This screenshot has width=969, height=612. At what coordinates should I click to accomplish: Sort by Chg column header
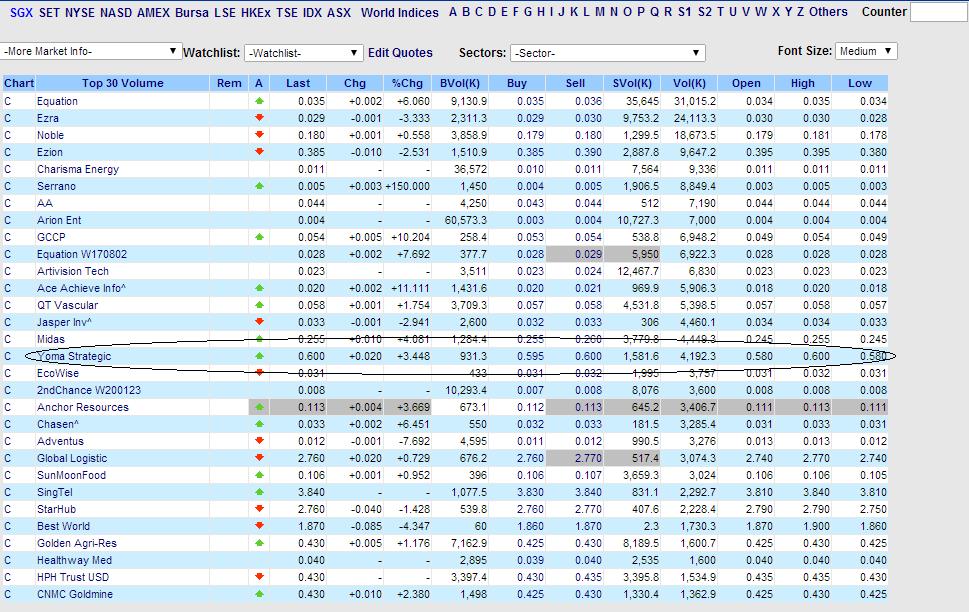[x=355, y=83]
